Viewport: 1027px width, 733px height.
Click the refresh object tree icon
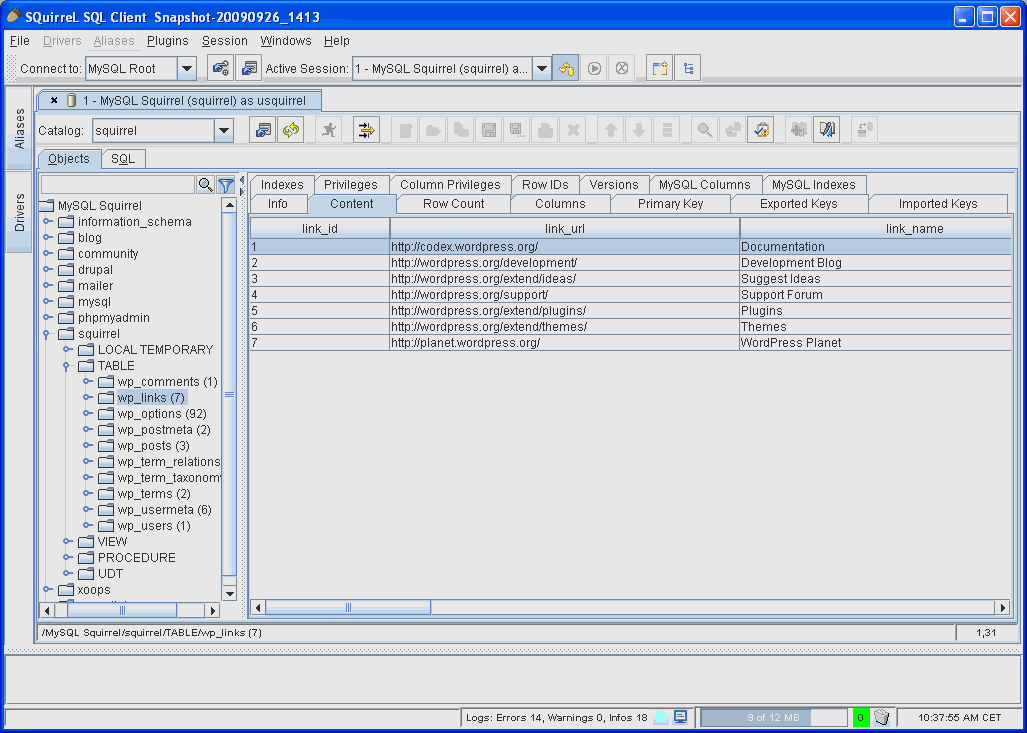(291, 130)
